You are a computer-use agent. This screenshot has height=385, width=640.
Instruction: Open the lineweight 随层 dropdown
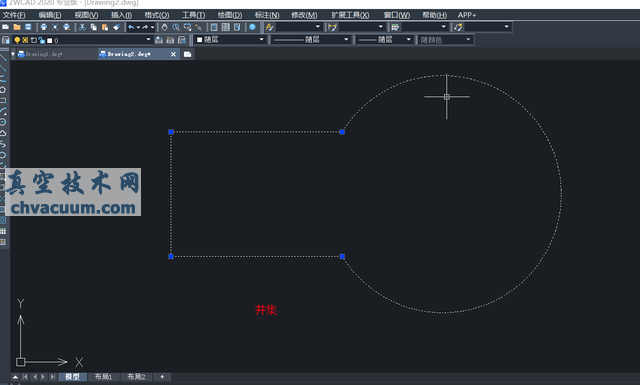pos(409,40)
